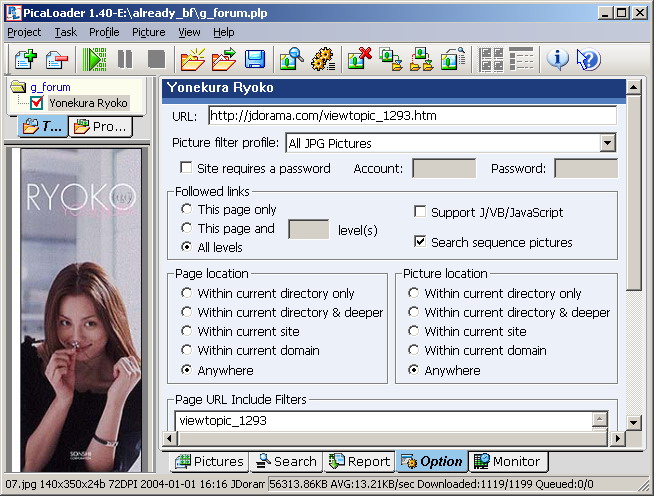Open the Pictures tab at bottom
654x496 pixels.
pyautogui.click(x=209, y=461)
